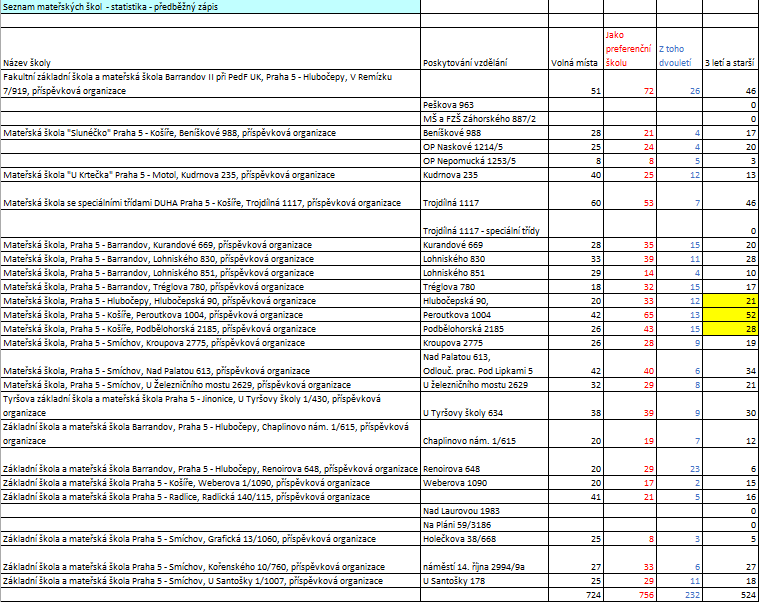This screenshot has width=759, height=602.
Task: Click the 'Volná místa' column header
Action: coord(575,63)
